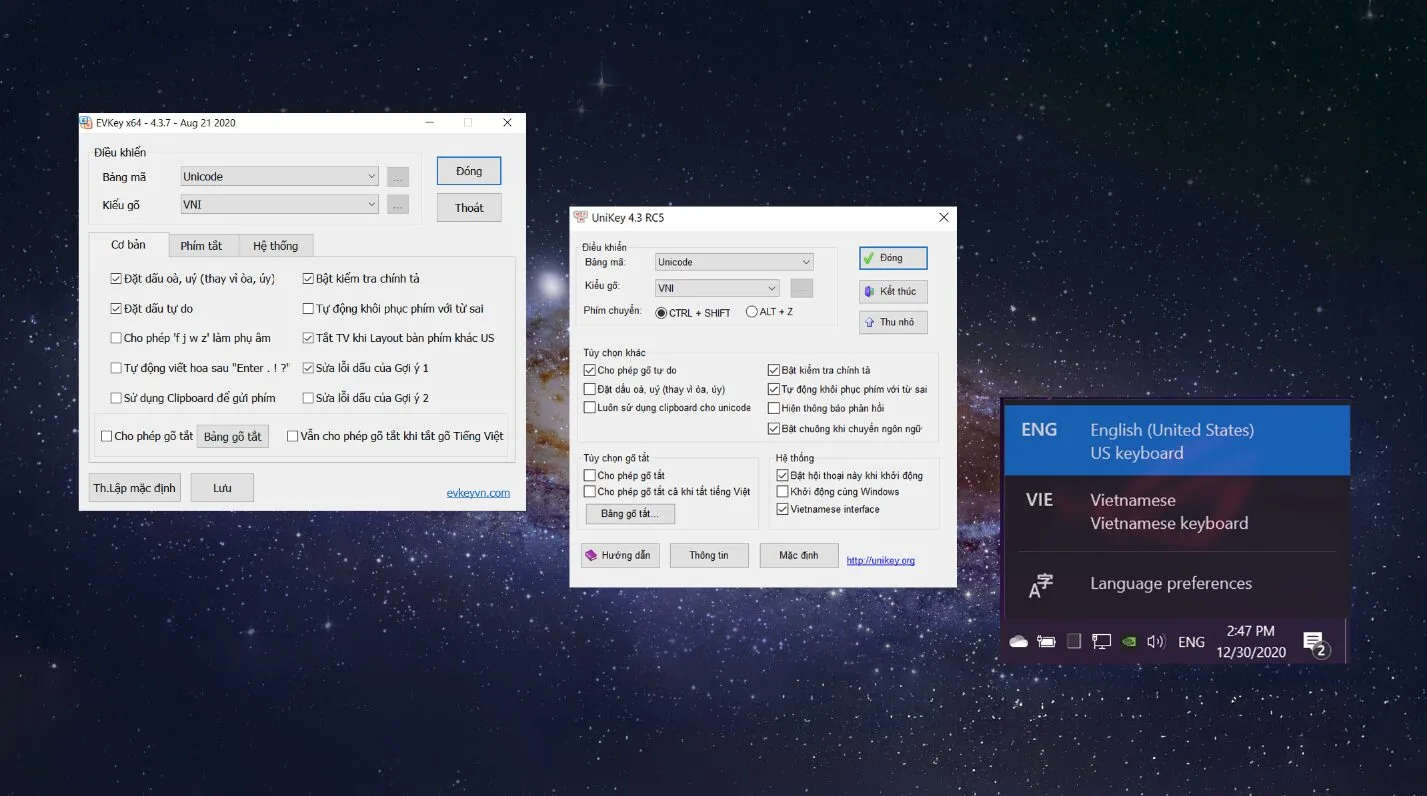
Task: Enable 'Khởi động cùng Windows'
Action: pyautogui.click(x=782, y=492)
